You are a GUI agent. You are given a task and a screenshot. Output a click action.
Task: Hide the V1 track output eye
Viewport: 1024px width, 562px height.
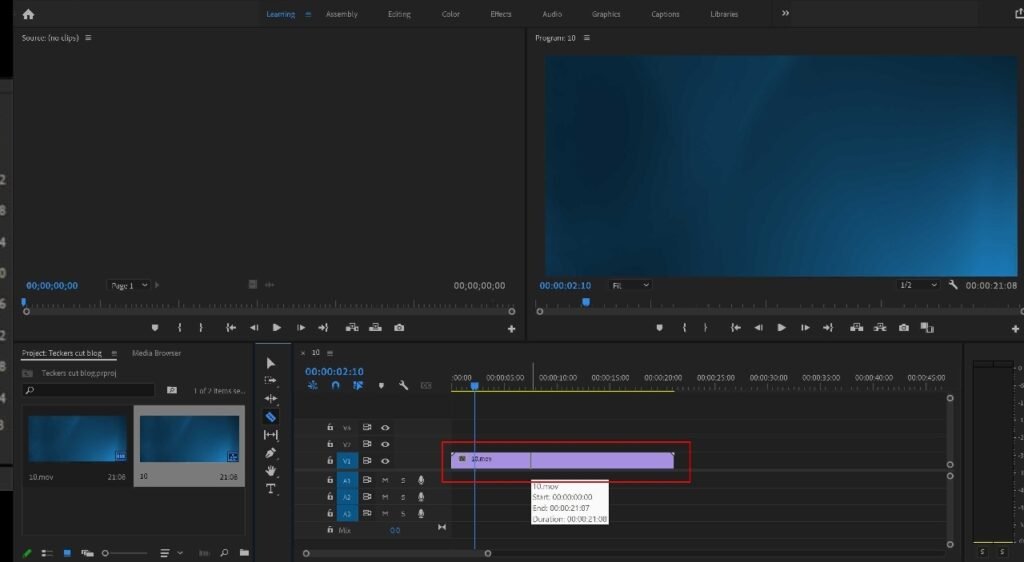tap(385, 461)
